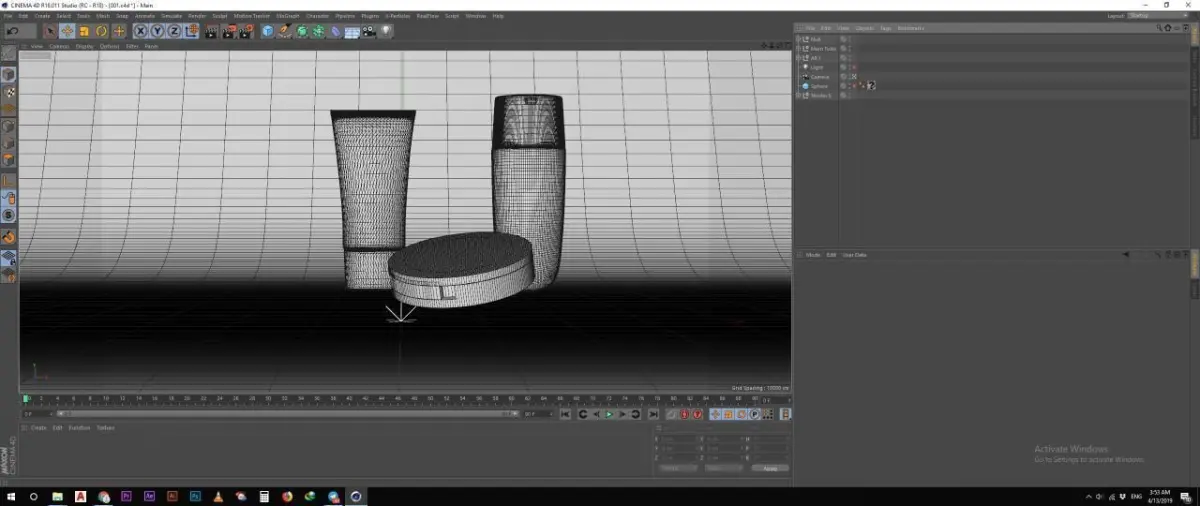Select the Model mode icon
Image resolution: width=1200 pixels, height=506 pixels.
8,74
